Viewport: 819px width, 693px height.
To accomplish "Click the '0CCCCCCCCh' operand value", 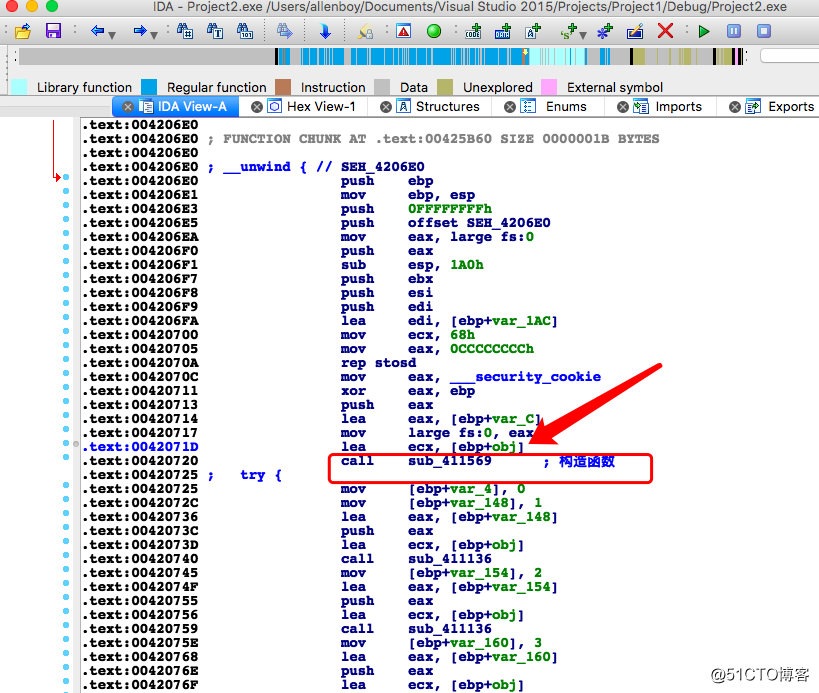I will tap(492, 348).
